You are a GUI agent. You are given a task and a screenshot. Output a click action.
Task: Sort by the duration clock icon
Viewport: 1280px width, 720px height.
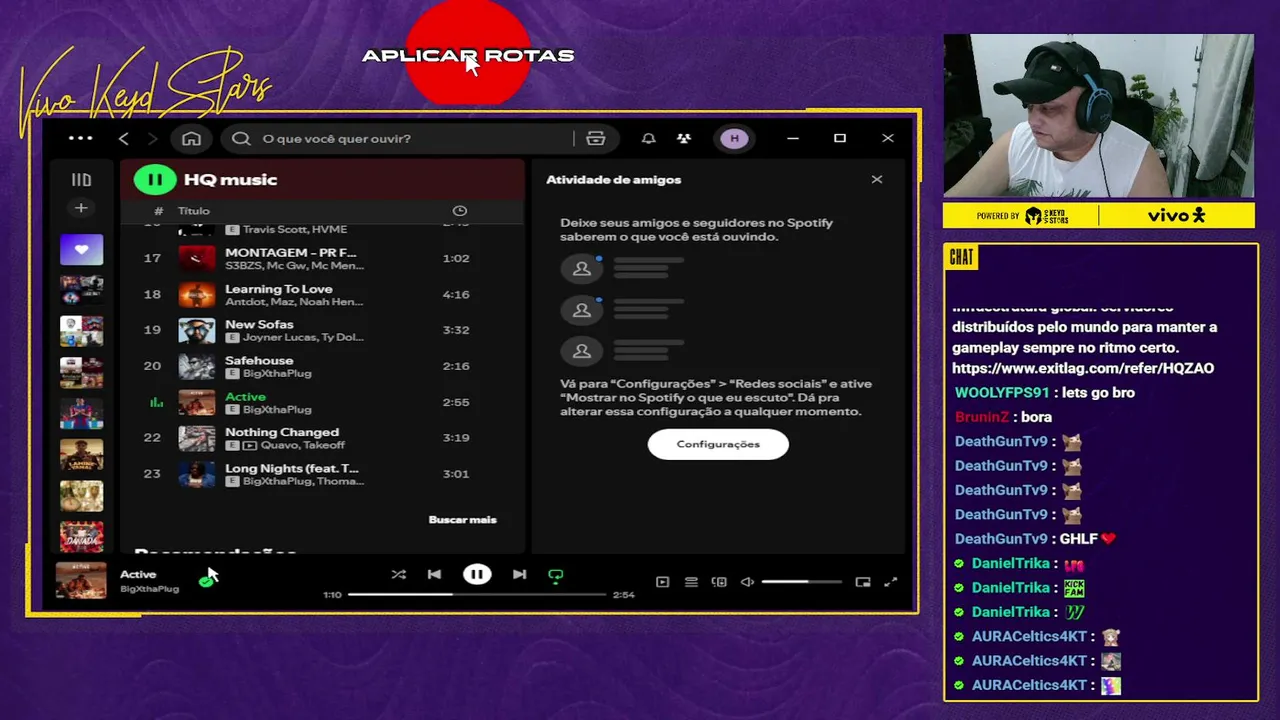click(460, 211)
